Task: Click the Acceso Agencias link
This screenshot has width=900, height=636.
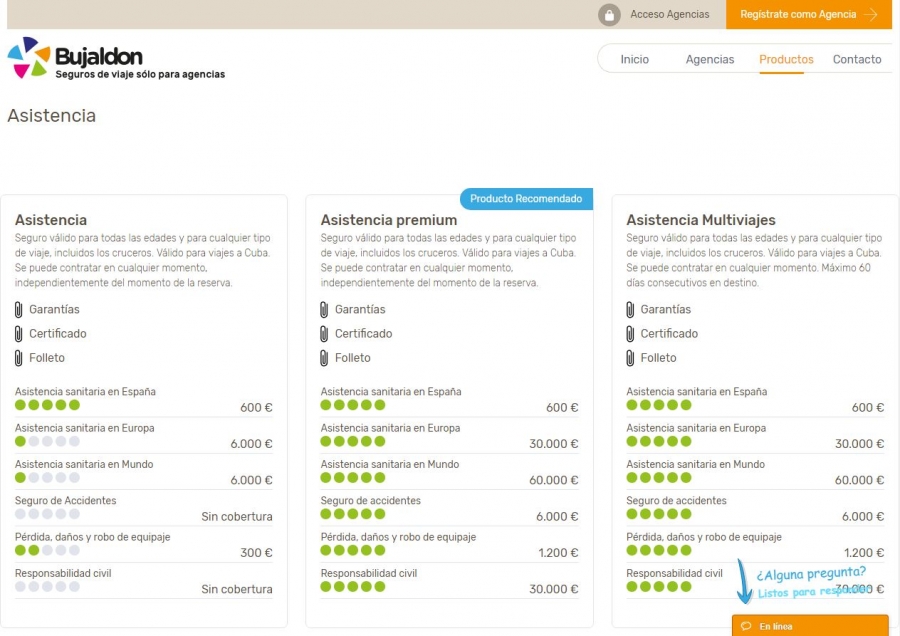Action: pos(669,15)
